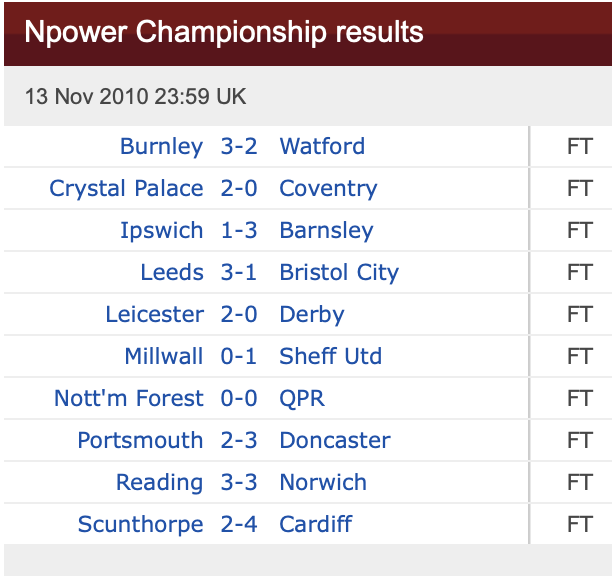This screenshot has width=612, height=578.
Task: Open the Burnley team link
Action: (x=161, y=147)
